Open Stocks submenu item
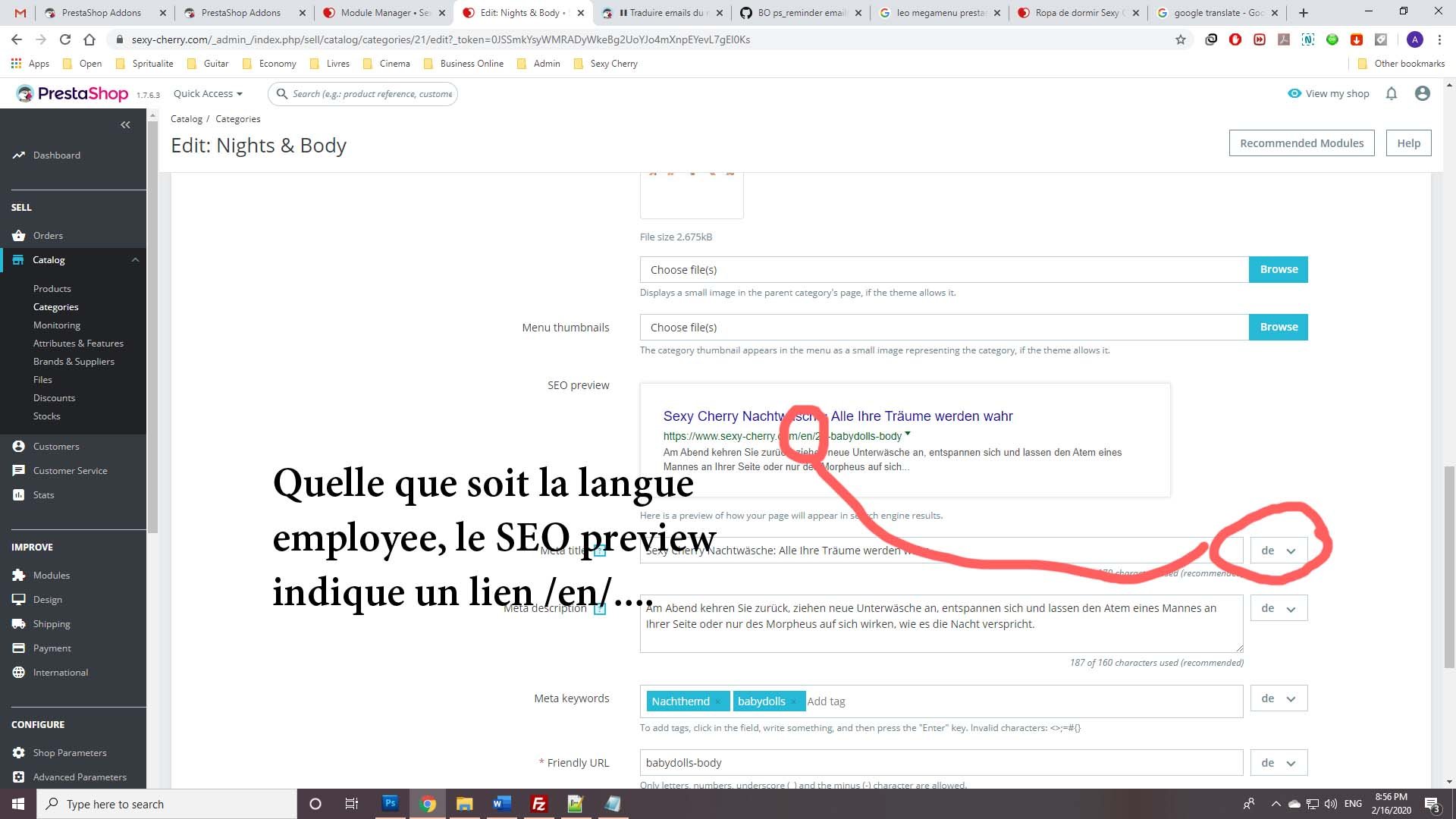Screen dimensions: 1456x819 click(46, 416)
